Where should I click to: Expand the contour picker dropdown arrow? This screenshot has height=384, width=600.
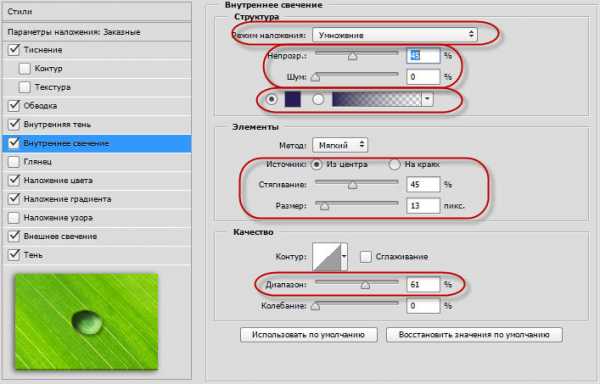click(344, 257)
